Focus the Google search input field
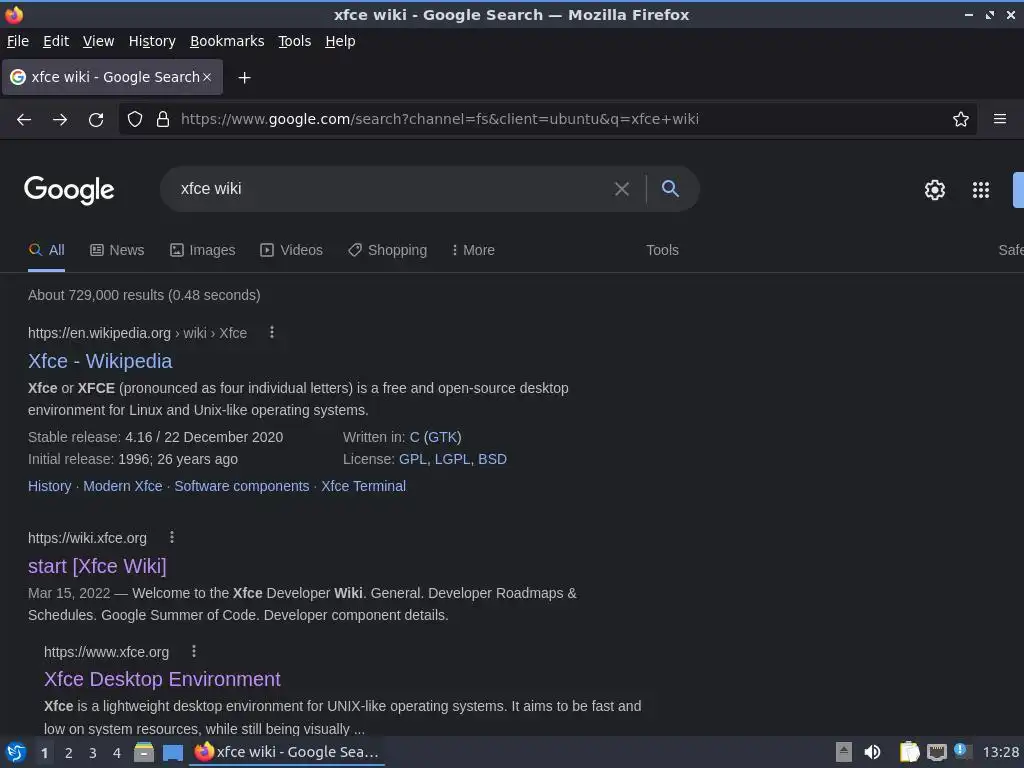 (x=392, y=189)
